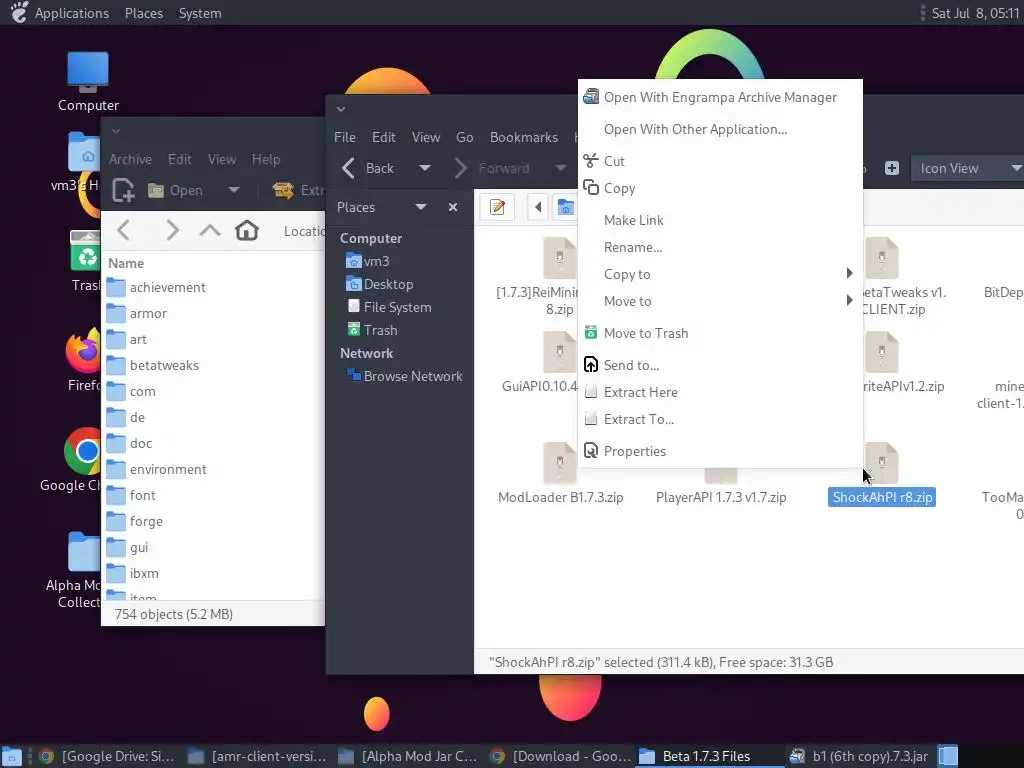Select the PlayerAPI 1.7.3 v1.7.zip file
Image resolution: width=1024 pixels, height=768 pixels.
click(721, 497)
